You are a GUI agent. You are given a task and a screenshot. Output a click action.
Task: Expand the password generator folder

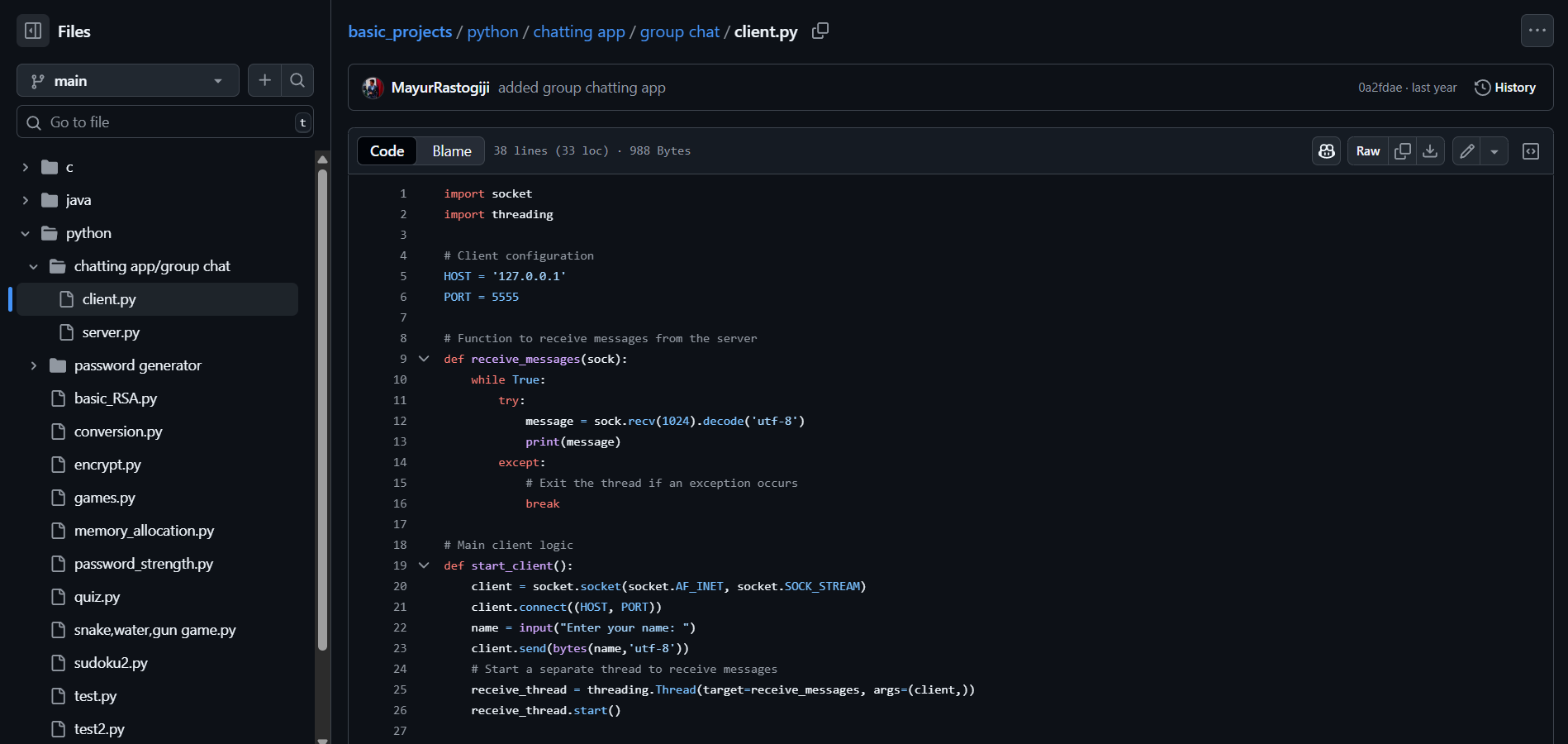pos(34,365)
